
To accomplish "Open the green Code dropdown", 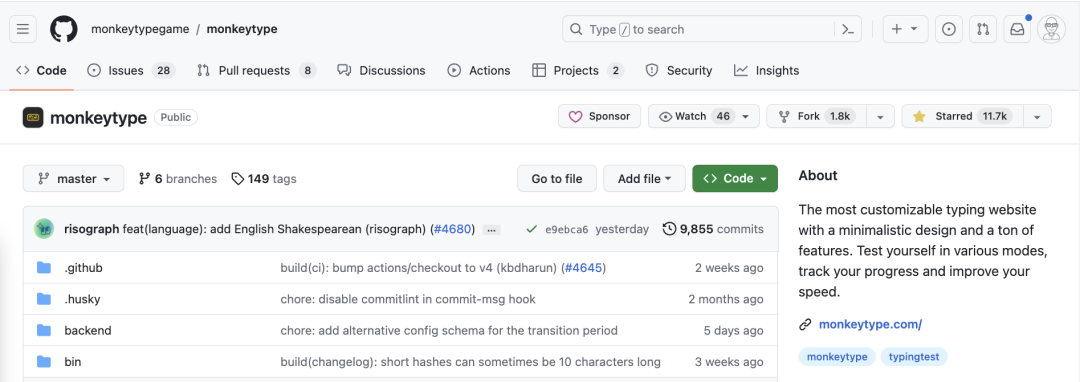I will click(735, 179).
